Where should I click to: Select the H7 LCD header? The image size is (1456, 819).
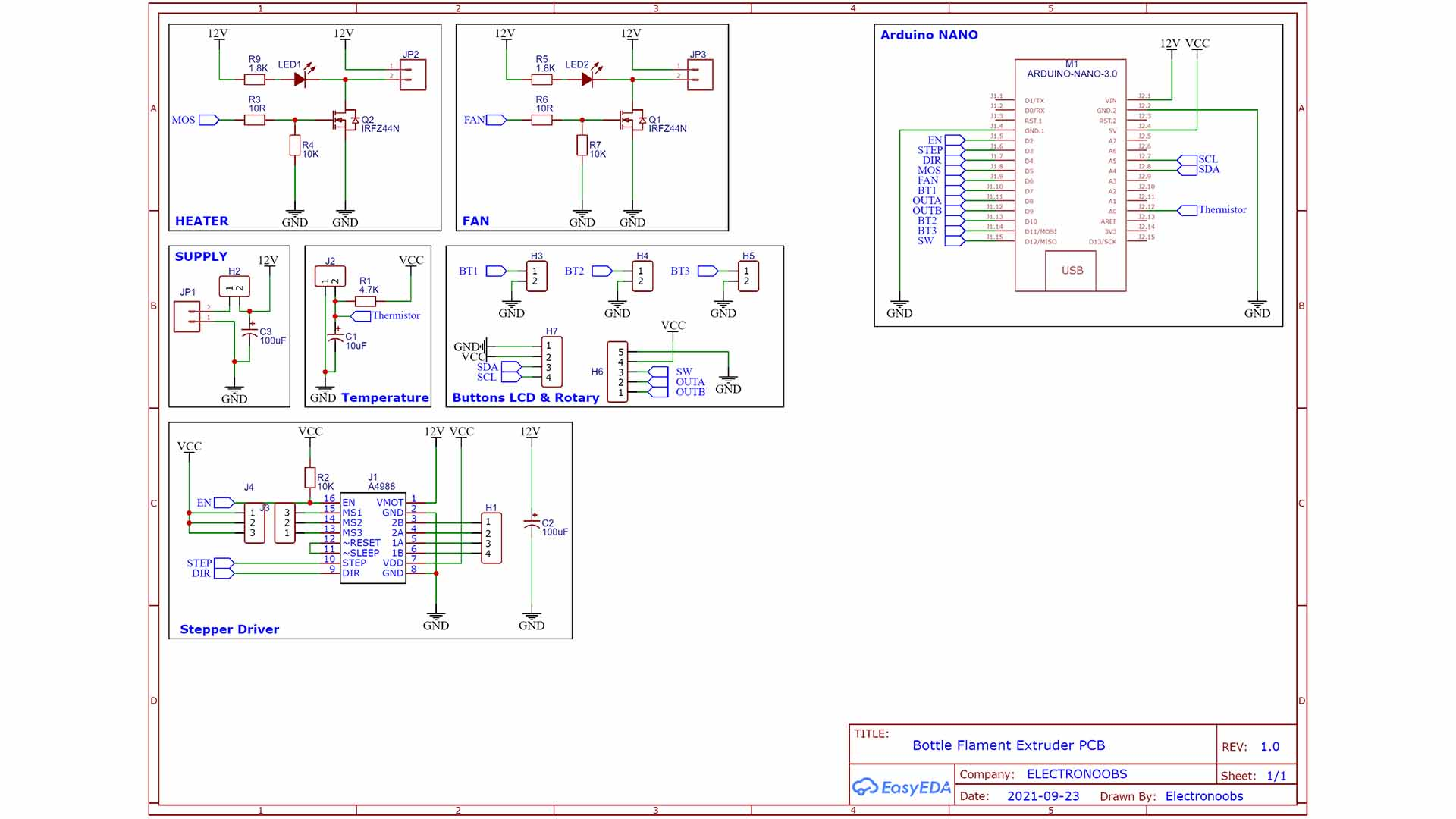click(551, 362)
